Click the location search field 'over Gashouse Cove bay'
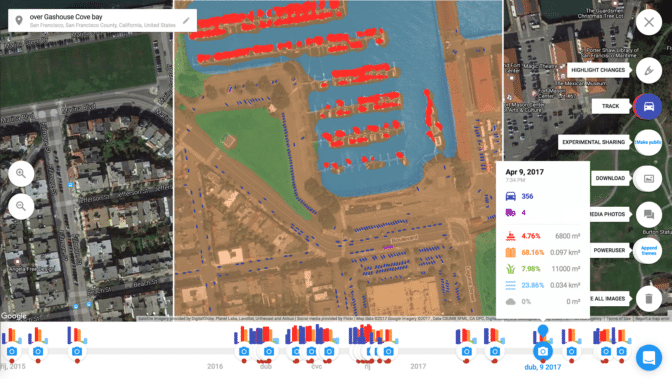The height and width of the screenshot is (379, 672). pyautogui.click(x=102, y=21)
